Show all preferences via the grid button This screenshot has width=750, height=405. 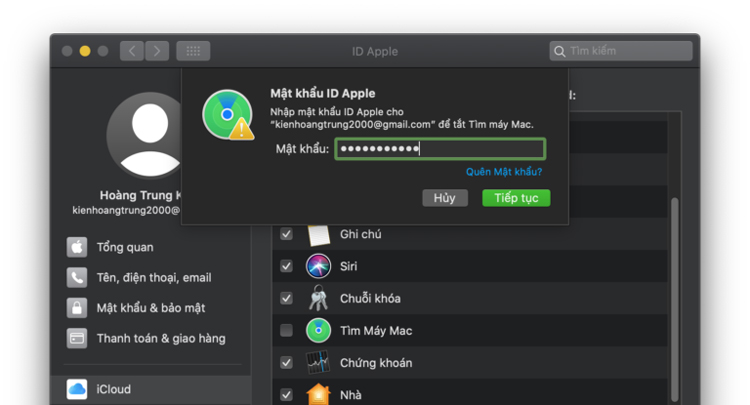(193, 51)
